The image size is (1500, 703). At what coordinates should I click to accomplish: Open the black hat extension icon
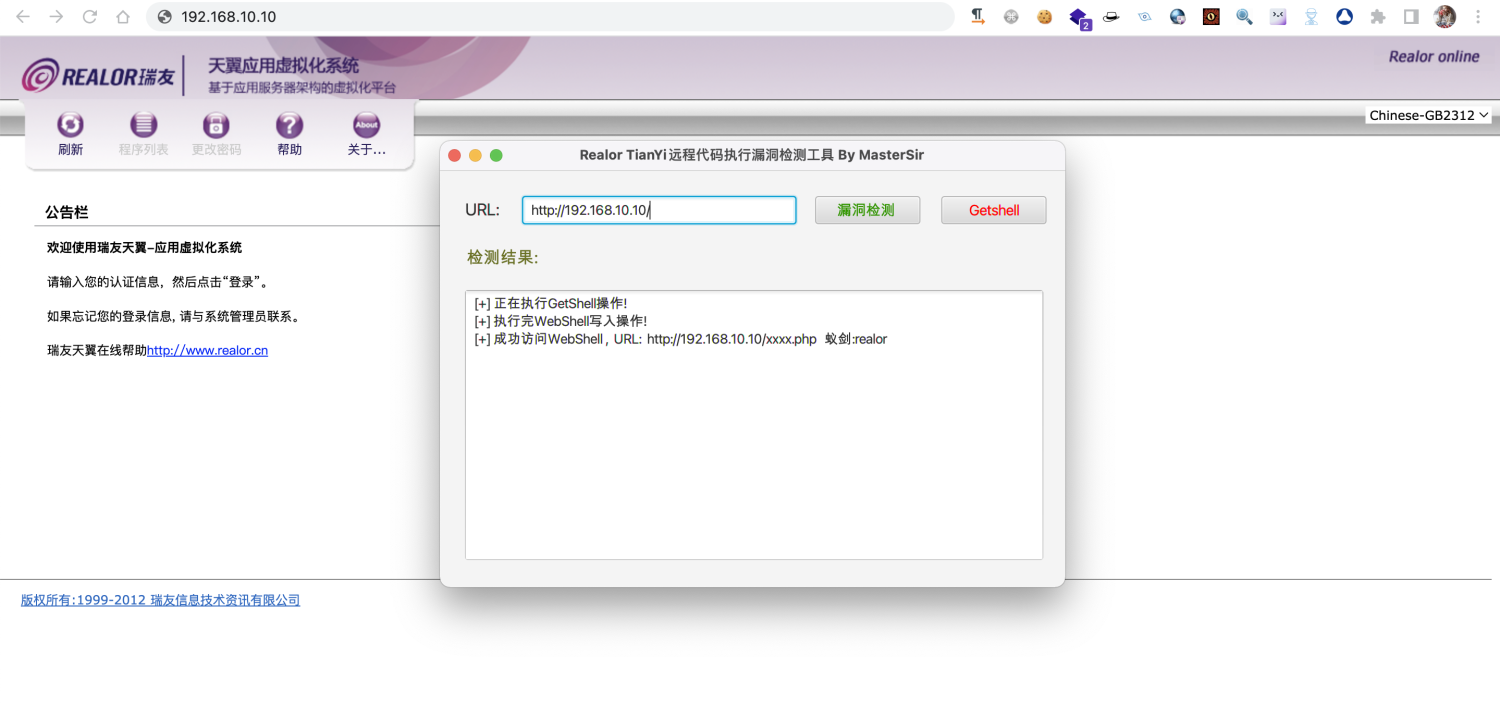(x=1111, y=16)
